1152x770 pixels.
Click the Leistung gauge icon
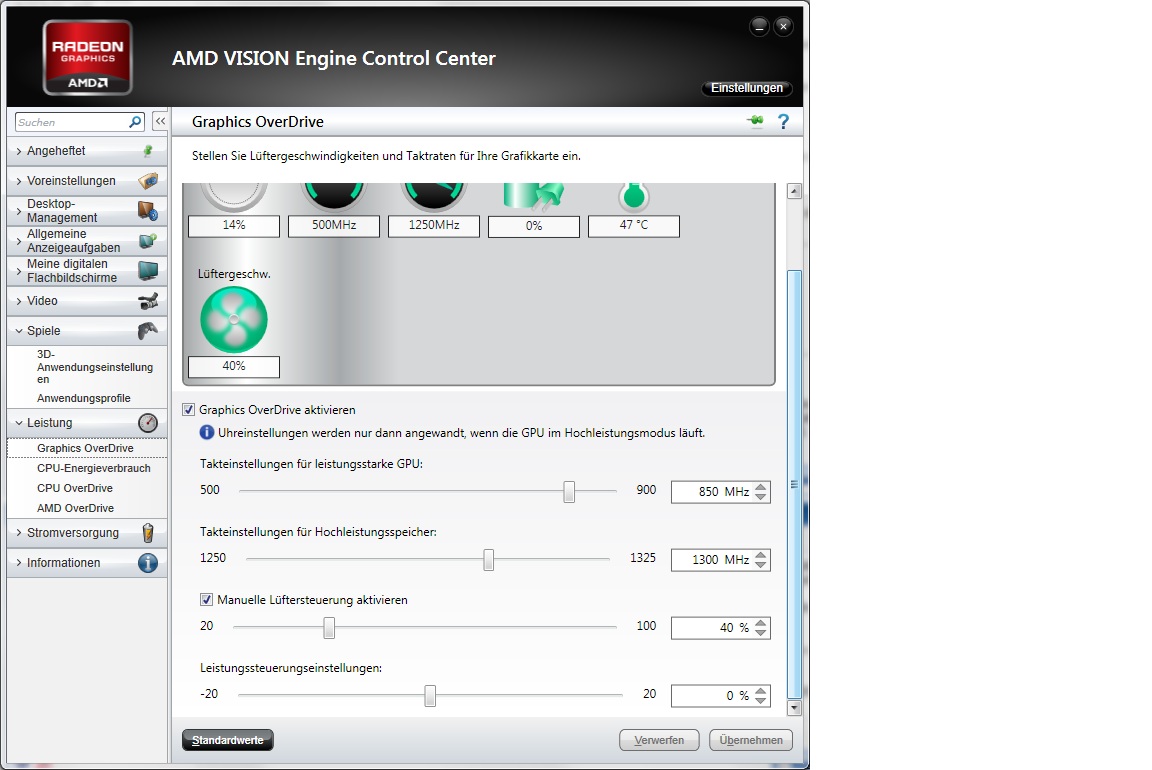coord(148,422)
